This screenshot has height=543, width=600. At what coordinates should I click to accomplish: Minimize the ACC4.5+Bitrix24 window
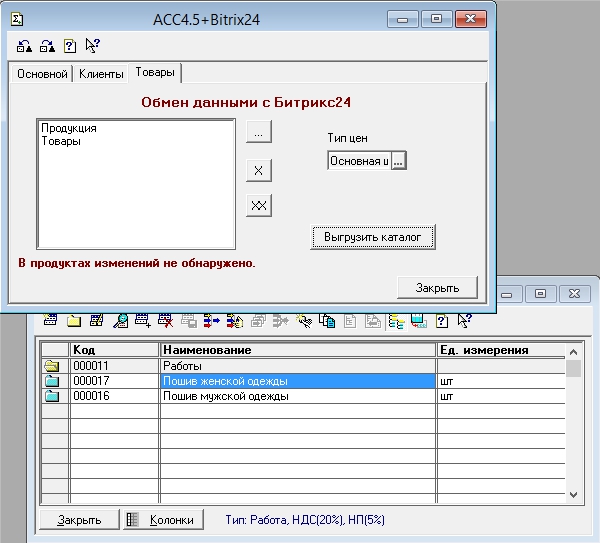pos(403,19)
